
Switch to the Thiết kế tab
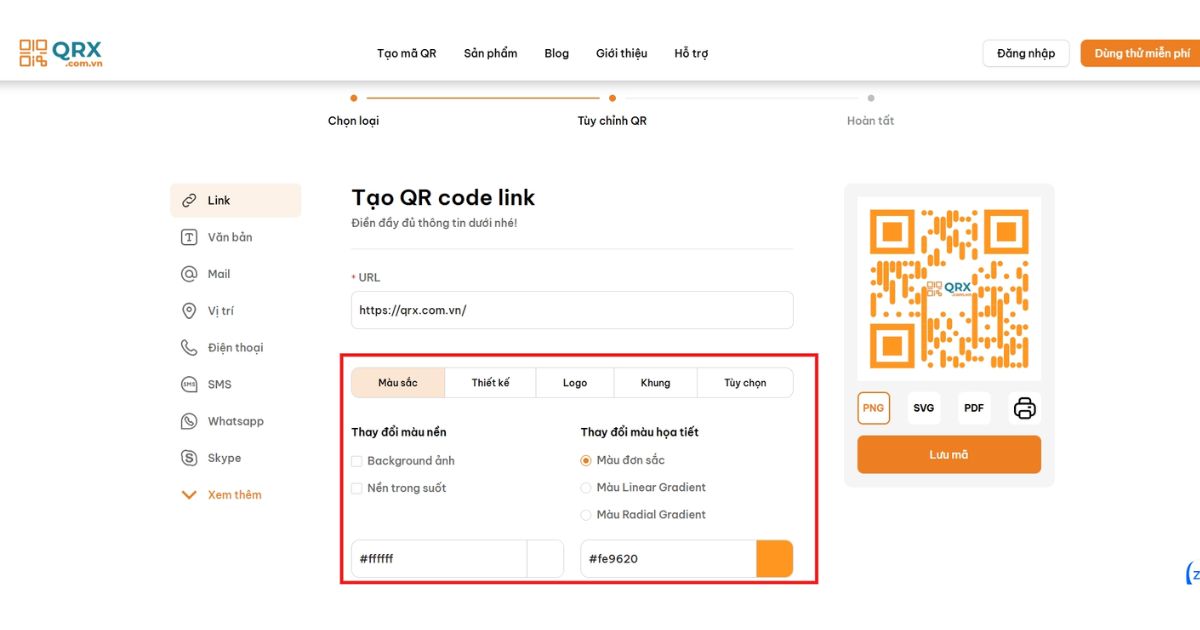pyautogui.click(x=490, y=383)
